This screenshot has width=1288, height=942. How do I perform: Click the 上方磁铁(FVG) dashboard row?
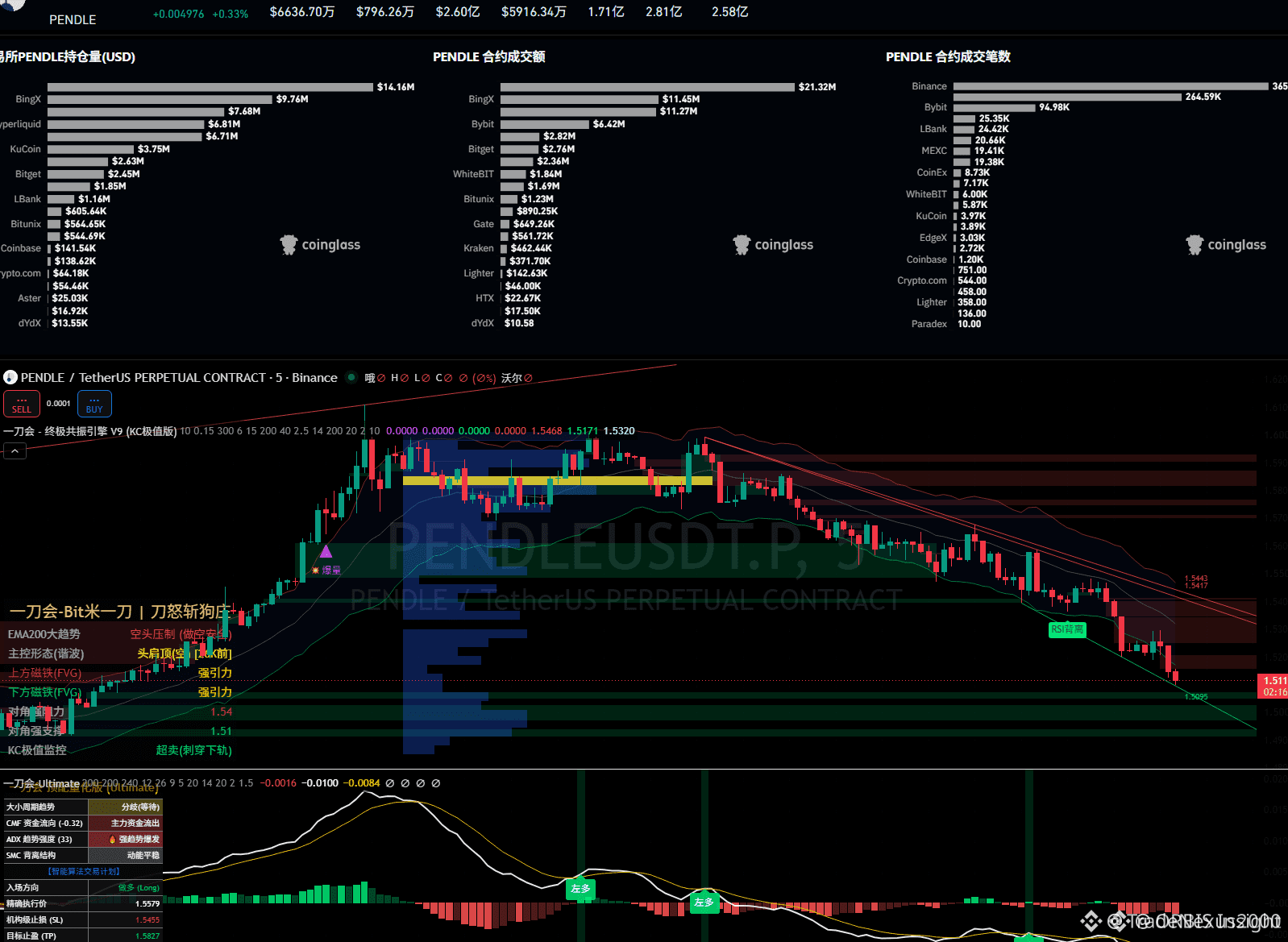pos(118,673)
